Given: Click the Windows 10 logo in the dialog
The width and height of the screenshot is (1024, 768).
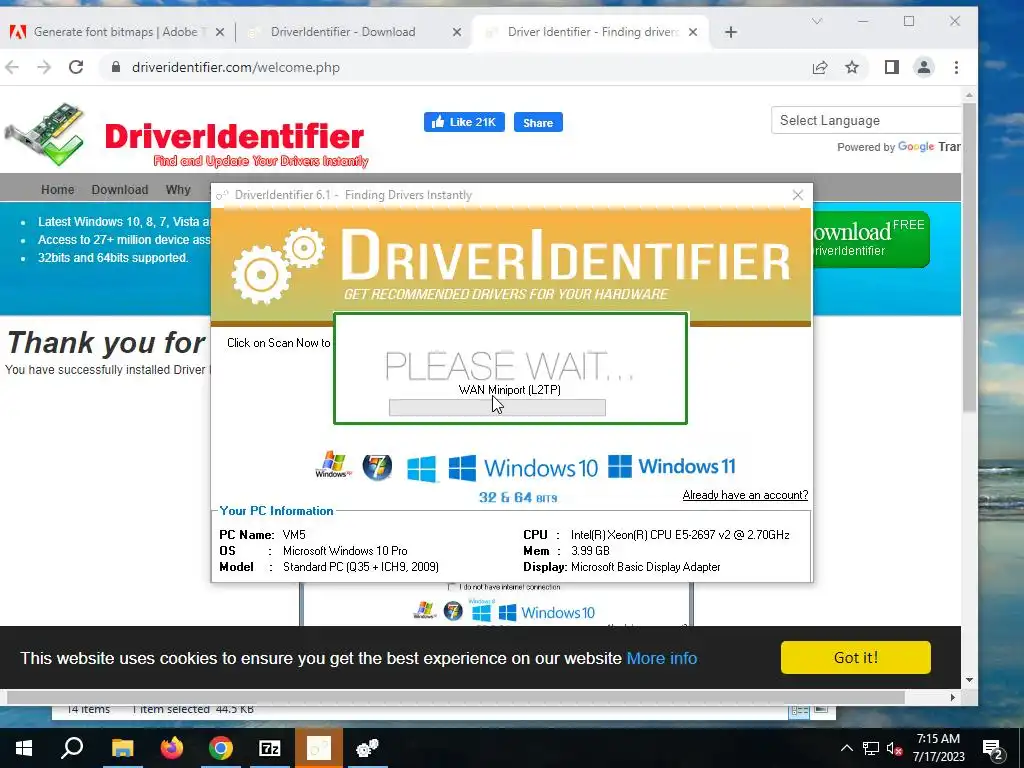Looking at the screenshot, I should point(523,468).
